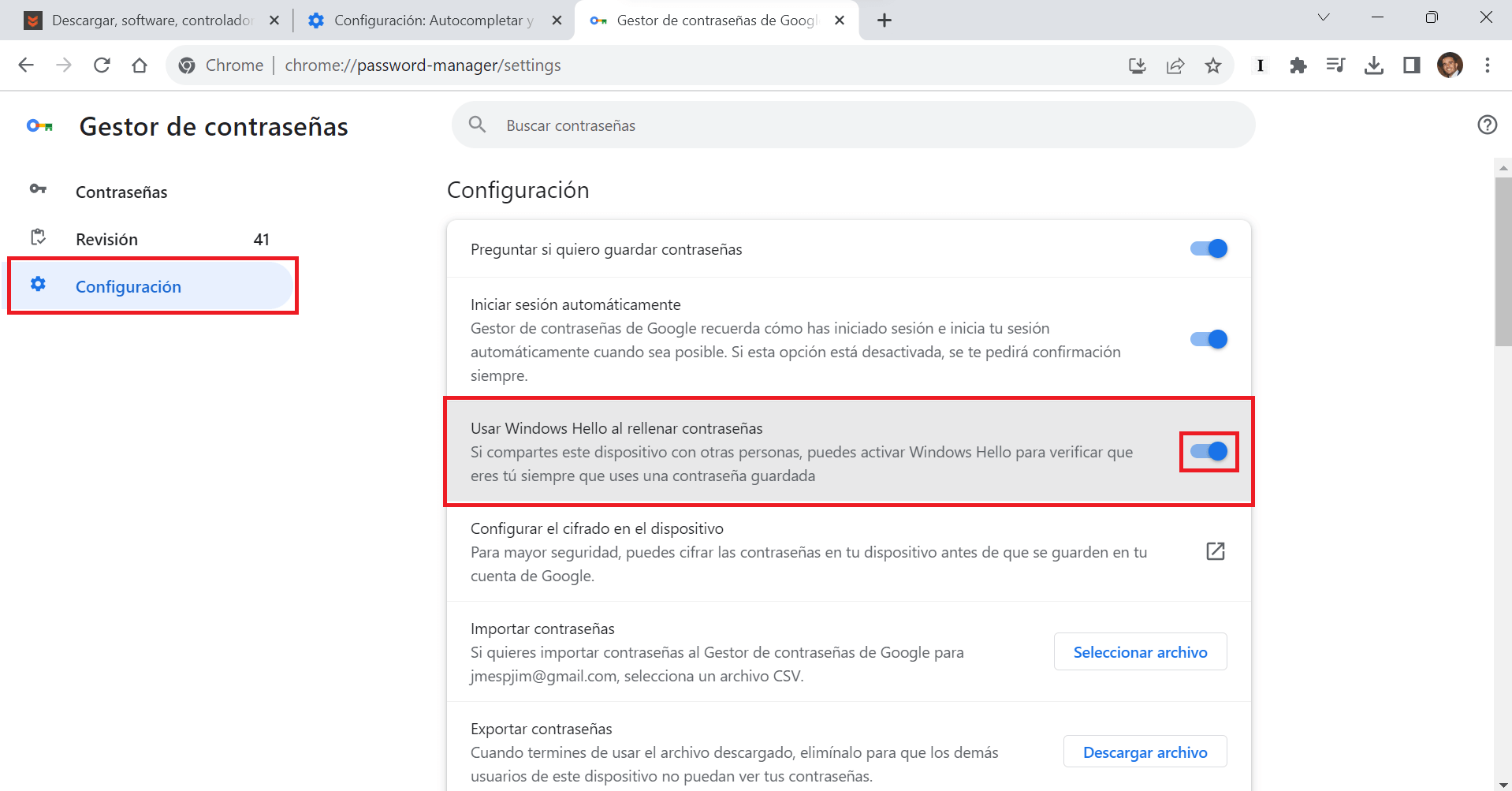Screen dimensions: 1512x791
Task: Click the vertical scrollbar thumb
Action: (1503, 261)
